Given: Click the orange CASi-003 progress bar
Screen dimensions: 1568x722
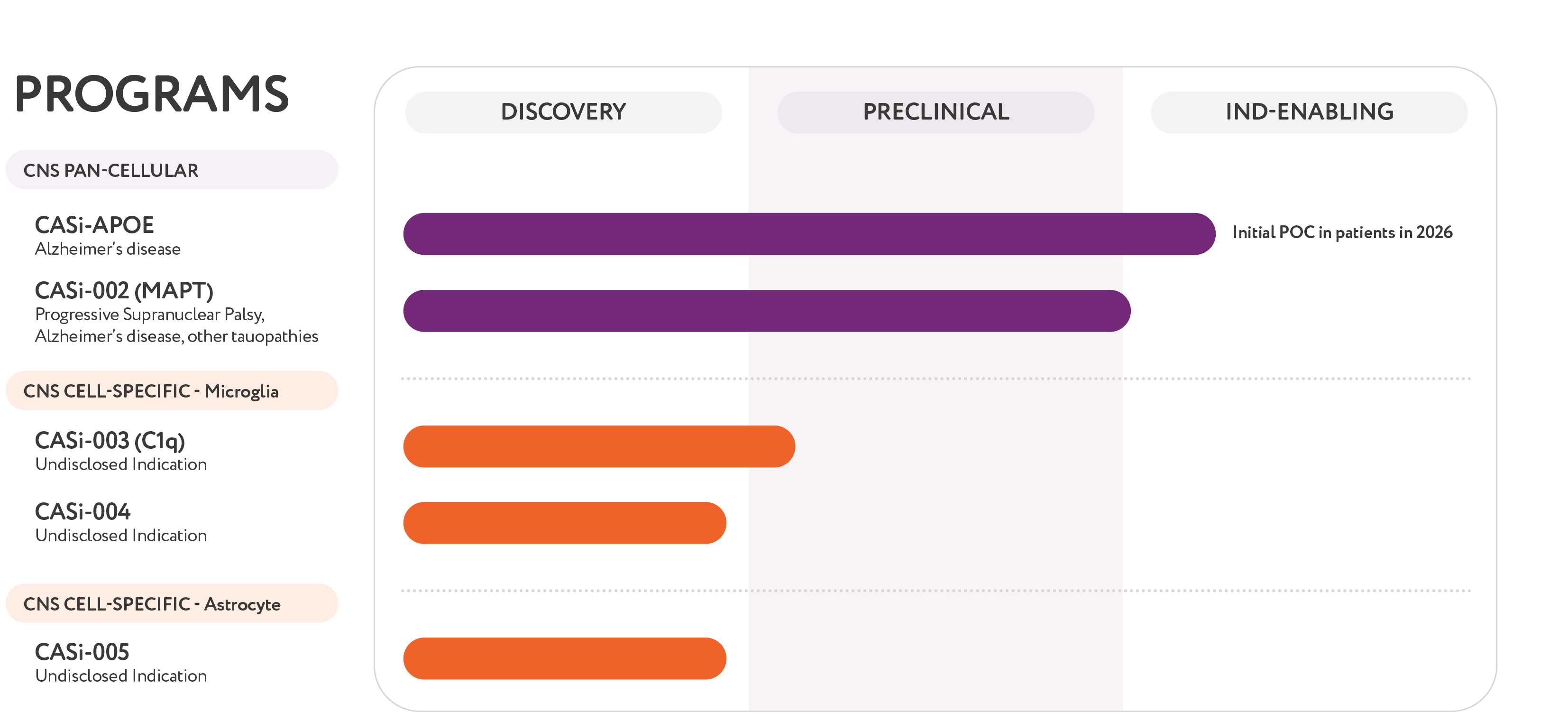Looking at the screenshot, I should [598, 446].
